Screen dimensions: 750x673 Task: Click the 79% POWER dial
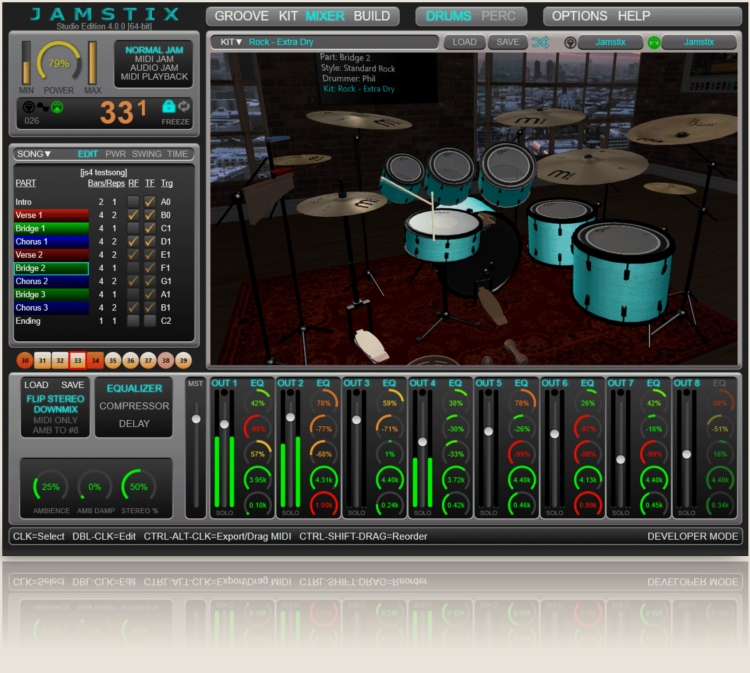[59, 63]
